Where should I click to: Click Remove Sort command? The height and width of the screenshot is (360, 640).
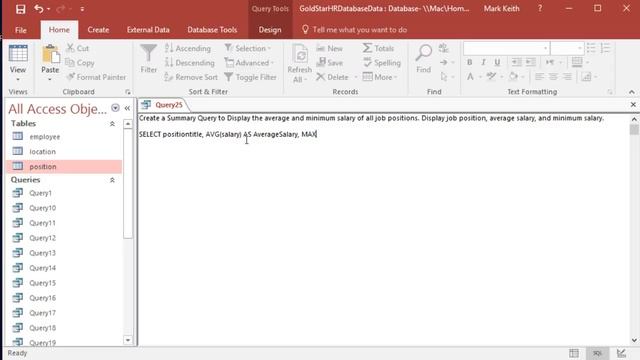(x=191, y=77)
